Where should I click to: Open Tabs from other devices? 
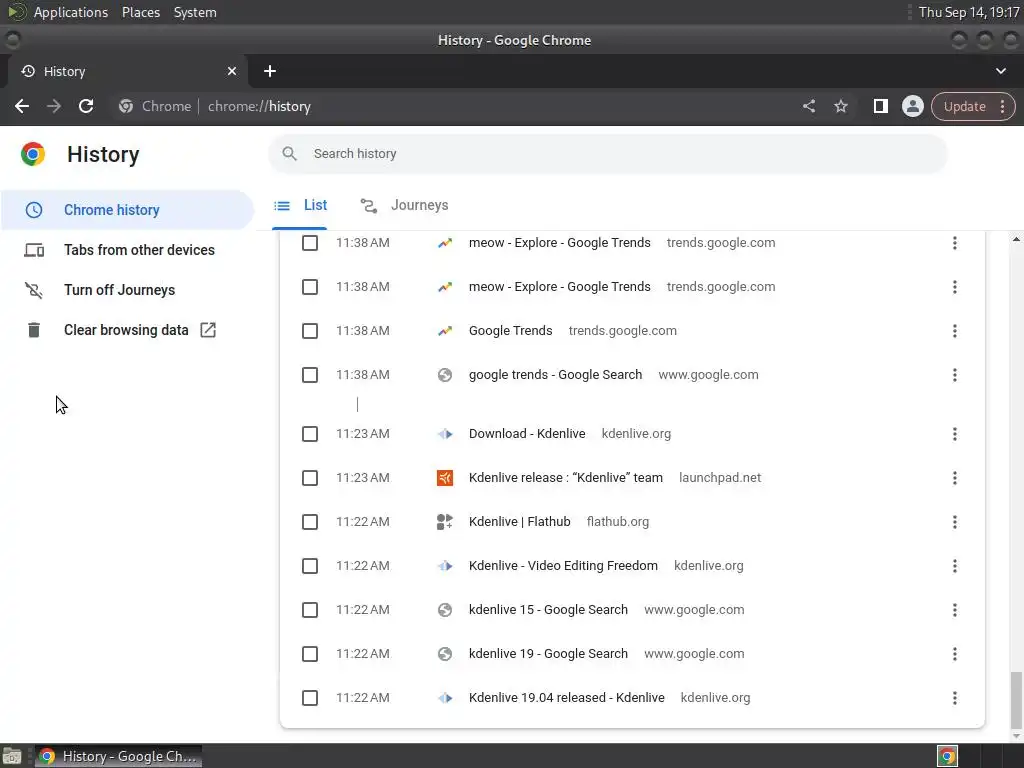[x=127, y=250]
